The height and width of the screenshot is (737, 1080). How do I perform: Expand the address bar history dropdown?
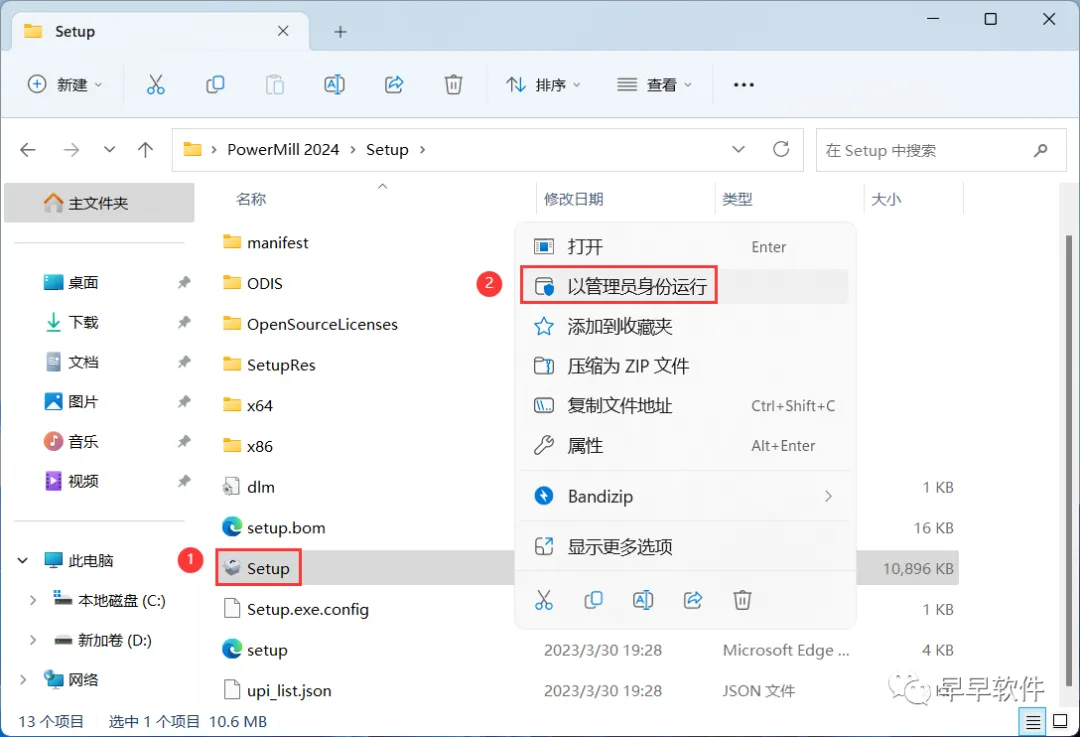click(738, 149)
